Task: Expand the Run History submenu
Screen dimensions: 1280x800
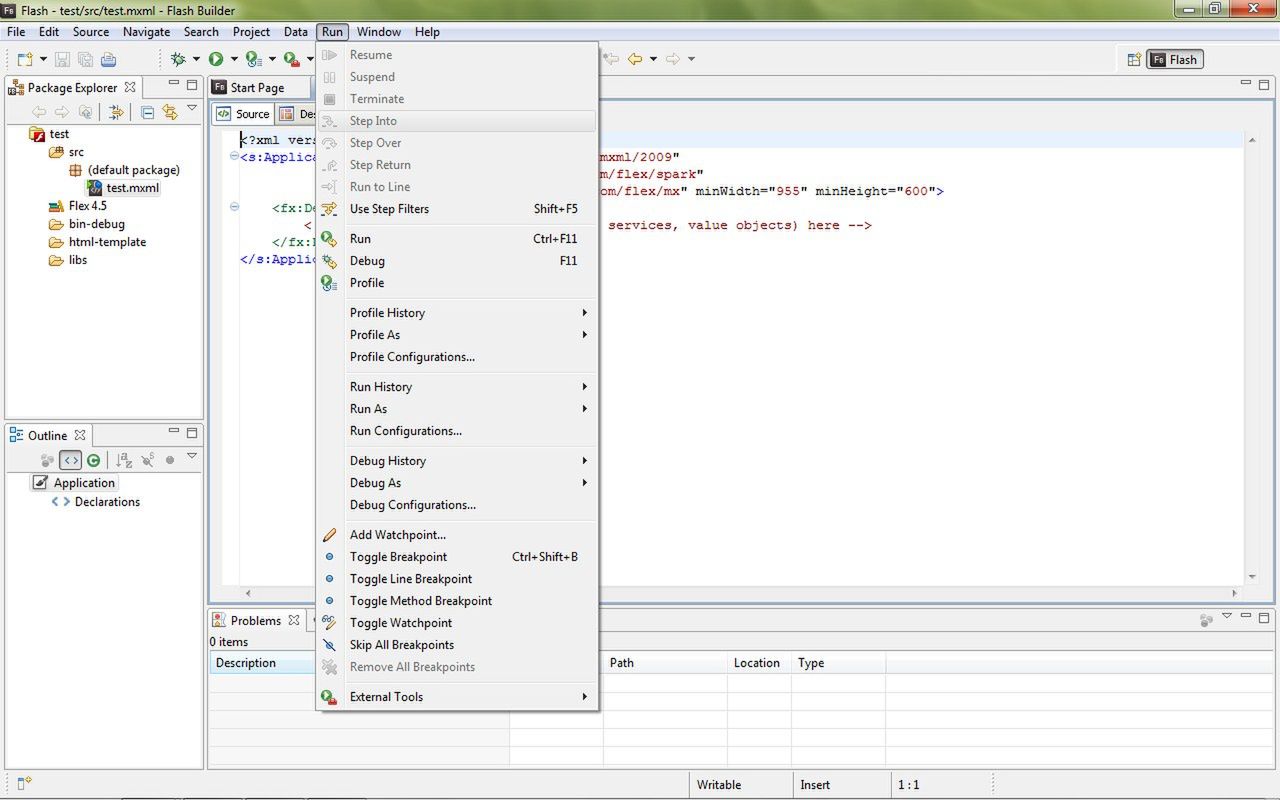Action: pyautogui.click(x=457, y=387)
